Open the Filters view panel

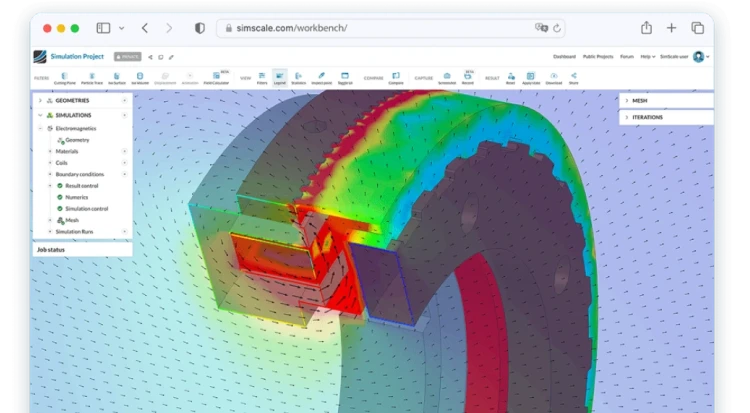click(x=262, y=78)
